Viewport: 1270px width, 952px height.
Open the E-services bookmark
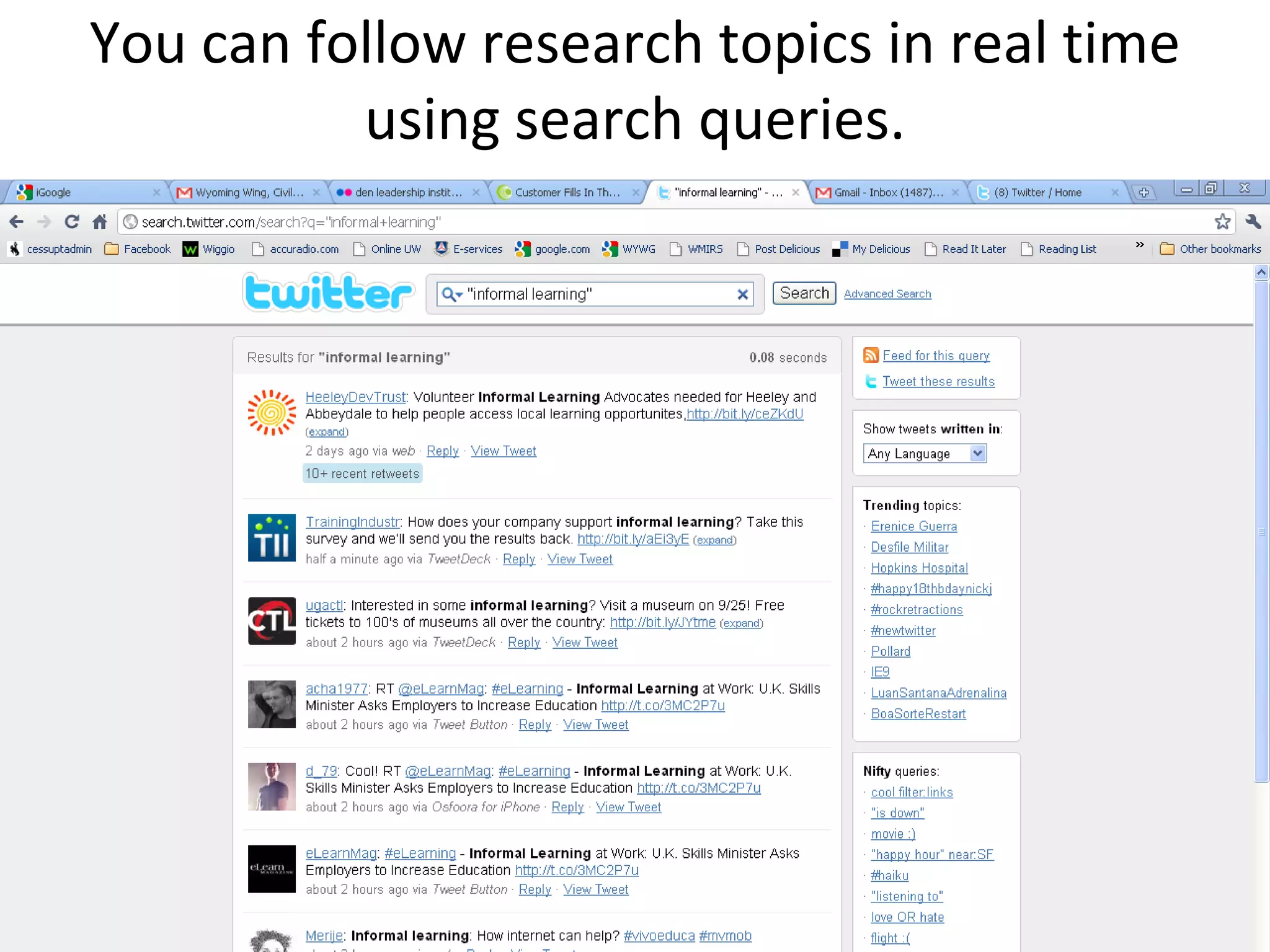coord(469,249)
